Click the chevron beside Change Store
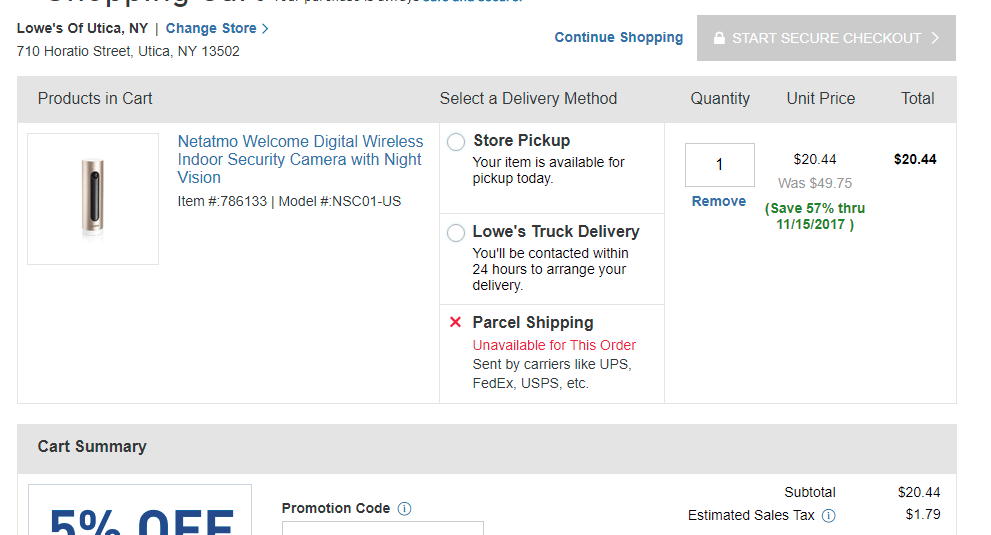Viewport: 991px width, 535px height. [265, 29]
